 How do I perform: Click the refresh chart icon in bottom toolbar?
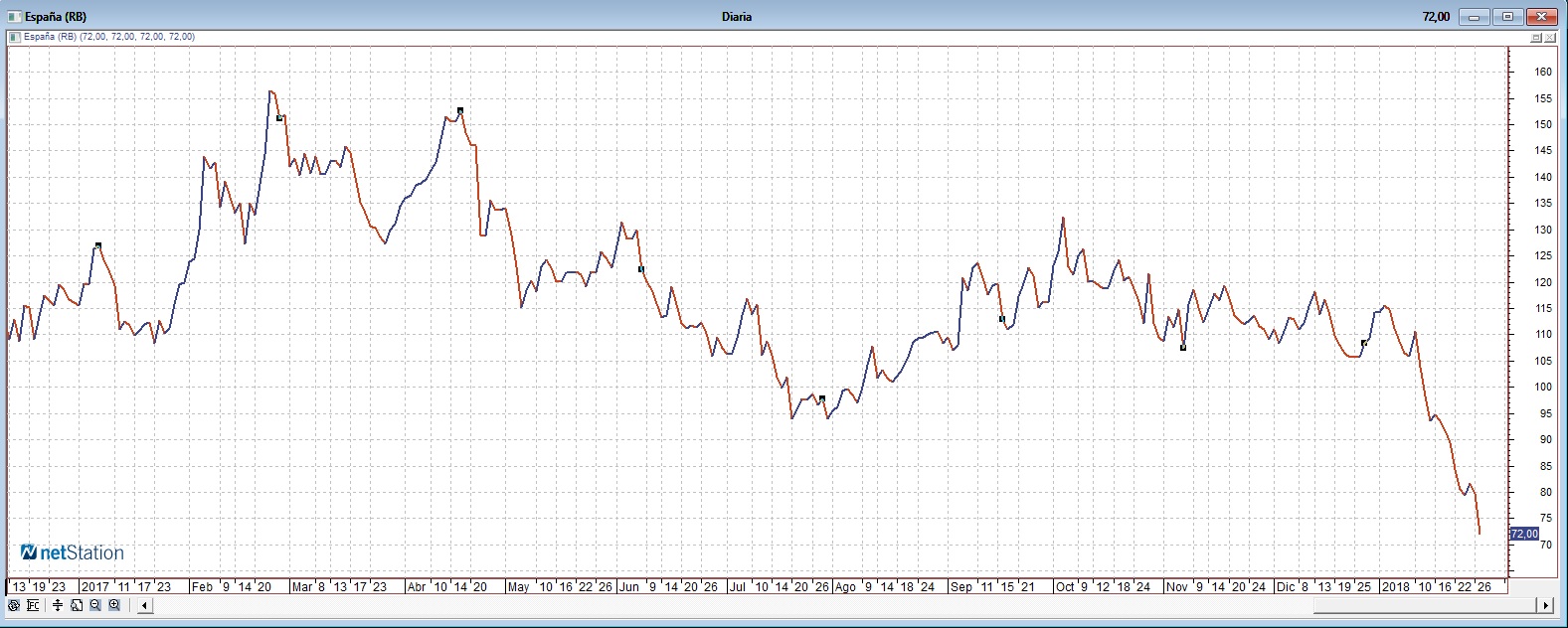click(13, 605)
